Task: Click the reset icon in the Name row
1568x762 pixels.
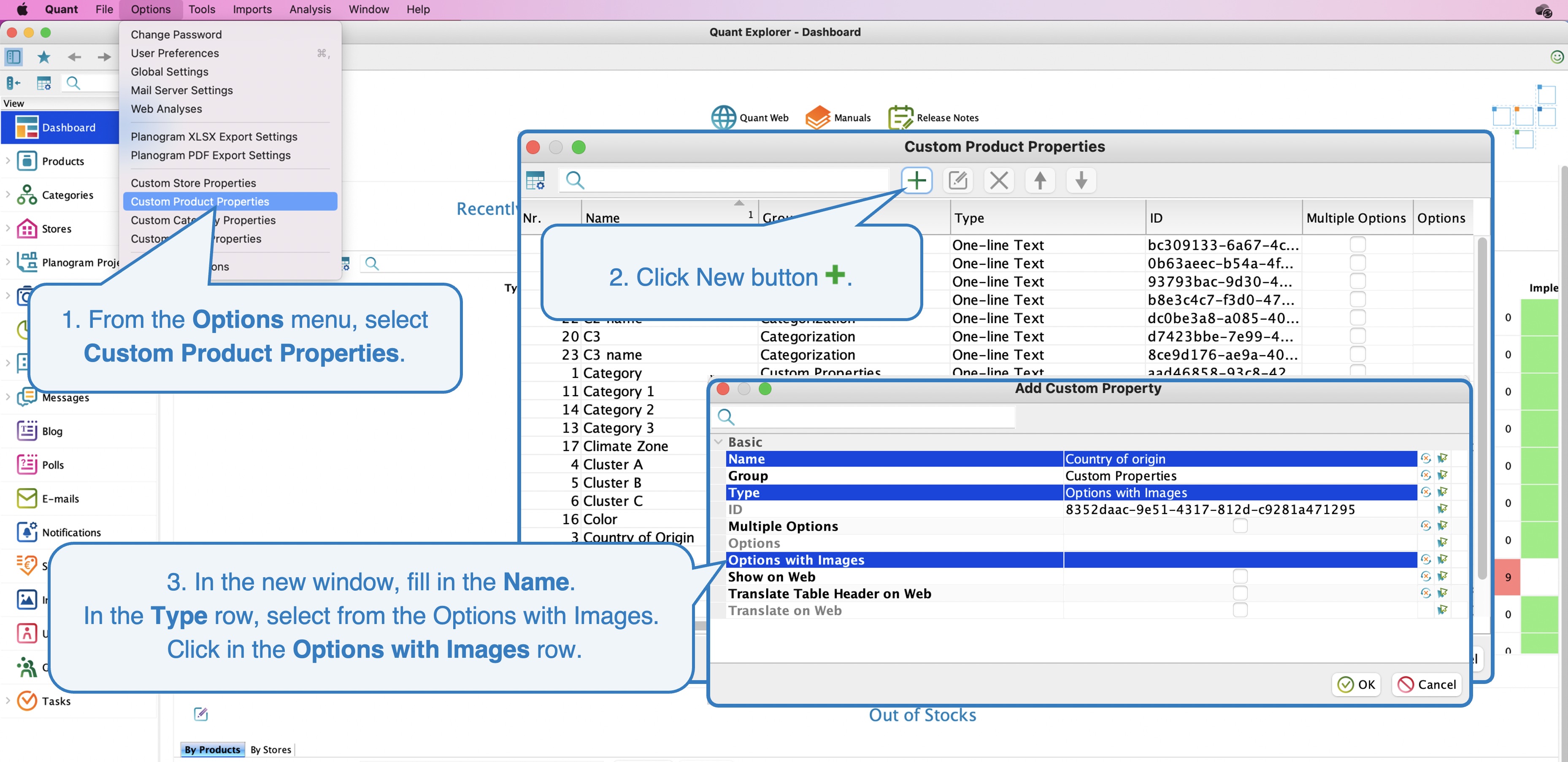Action: (x=1425, y=458)
